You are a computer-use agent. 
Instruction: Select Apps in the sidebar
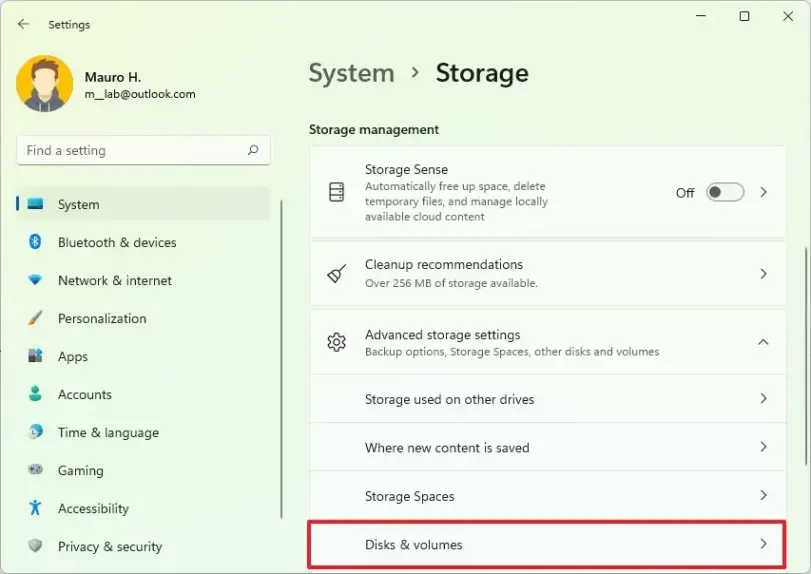tap(73, 356)
